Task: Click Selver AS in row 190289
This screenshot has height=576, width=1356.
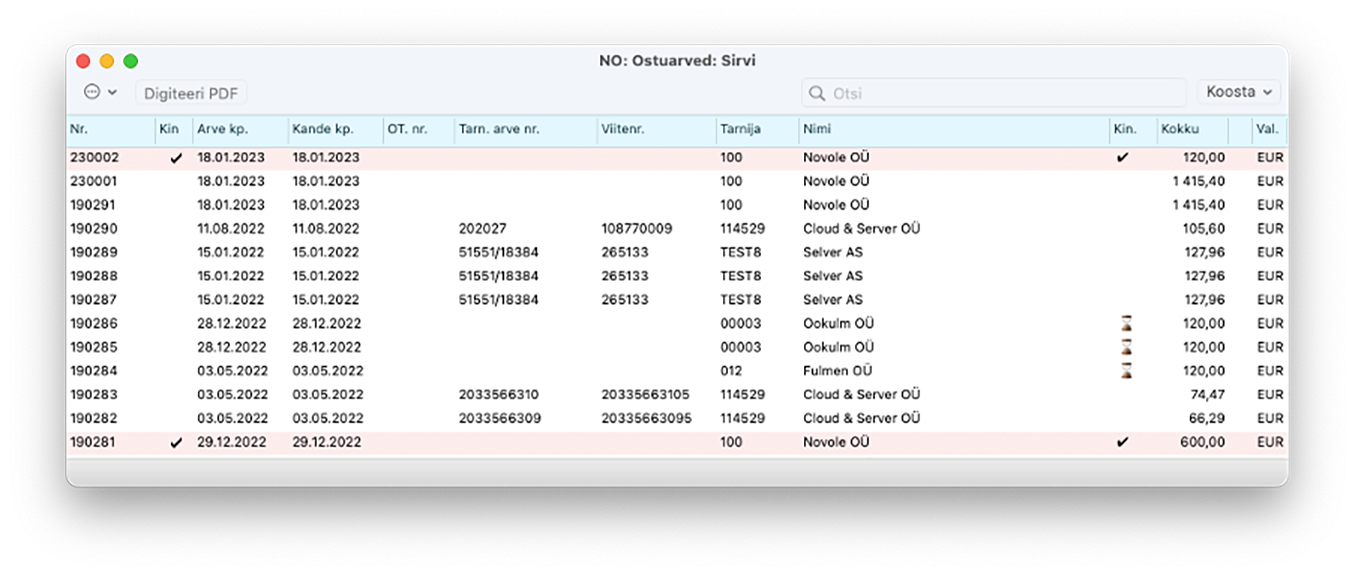Action: pyautogui.click(x=832, y=252)
